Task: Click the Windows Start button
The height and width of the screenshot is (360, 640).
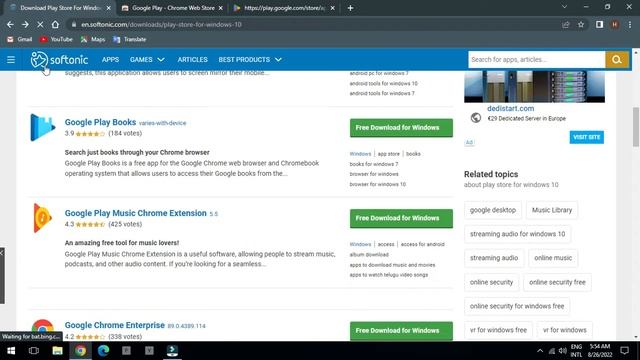Action: click(x=11, y=351)
